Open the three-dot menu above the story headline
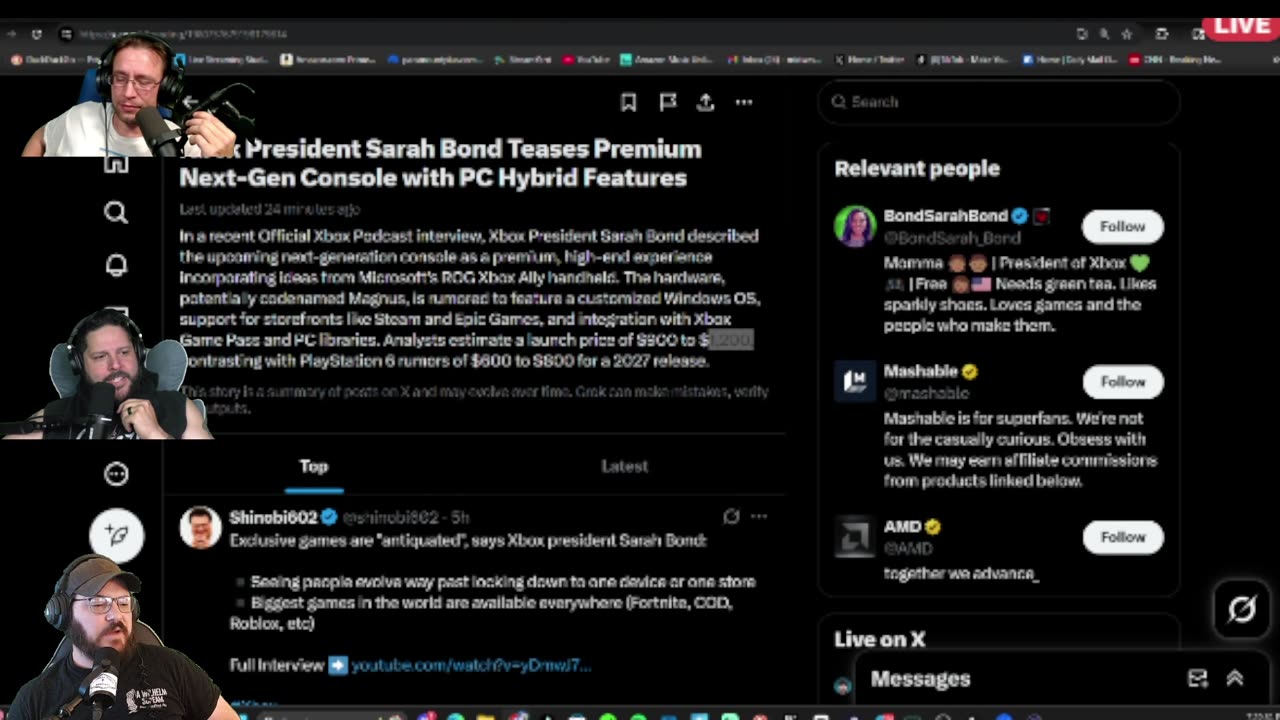 click(x=744, y=102)
